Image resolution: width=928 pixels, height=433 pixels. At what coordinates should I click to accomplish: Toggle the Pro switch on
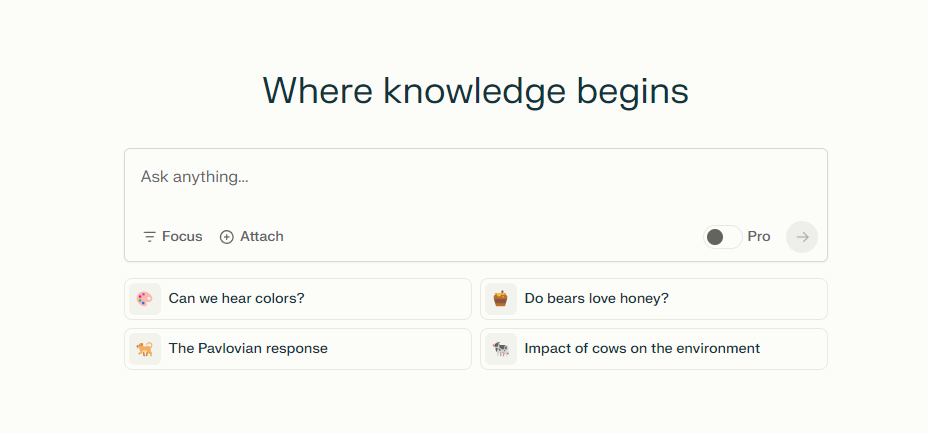click(723, 237)
